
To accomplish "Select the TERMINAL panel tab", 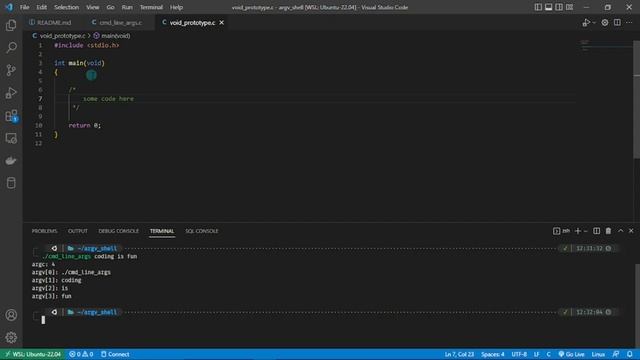I will click(x=162, y=231).
